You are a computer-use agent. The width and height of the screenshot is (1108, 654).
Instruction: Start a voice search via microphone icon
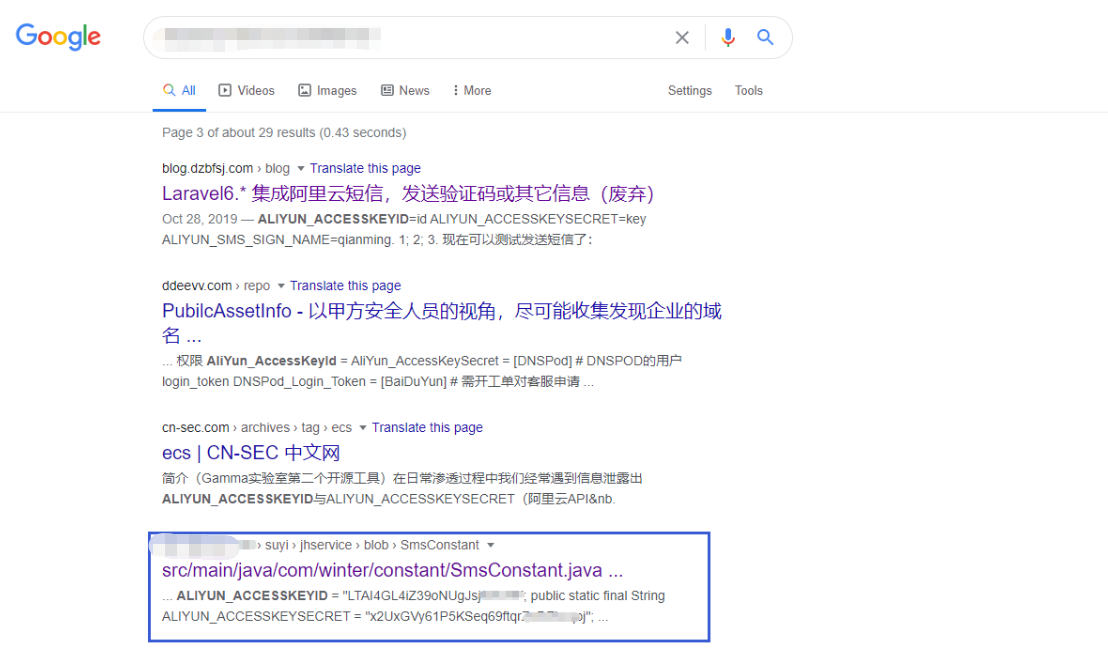point(727,37)
